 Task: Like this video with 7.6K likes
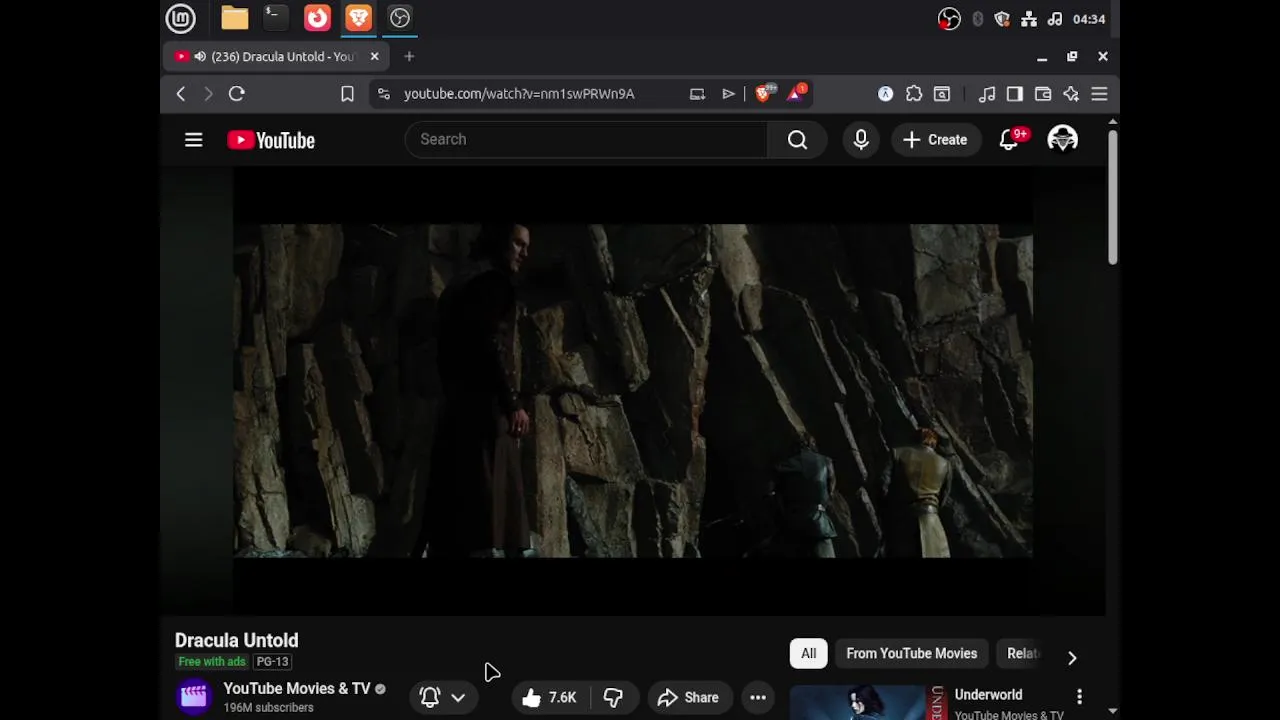[x=549, y=698]
